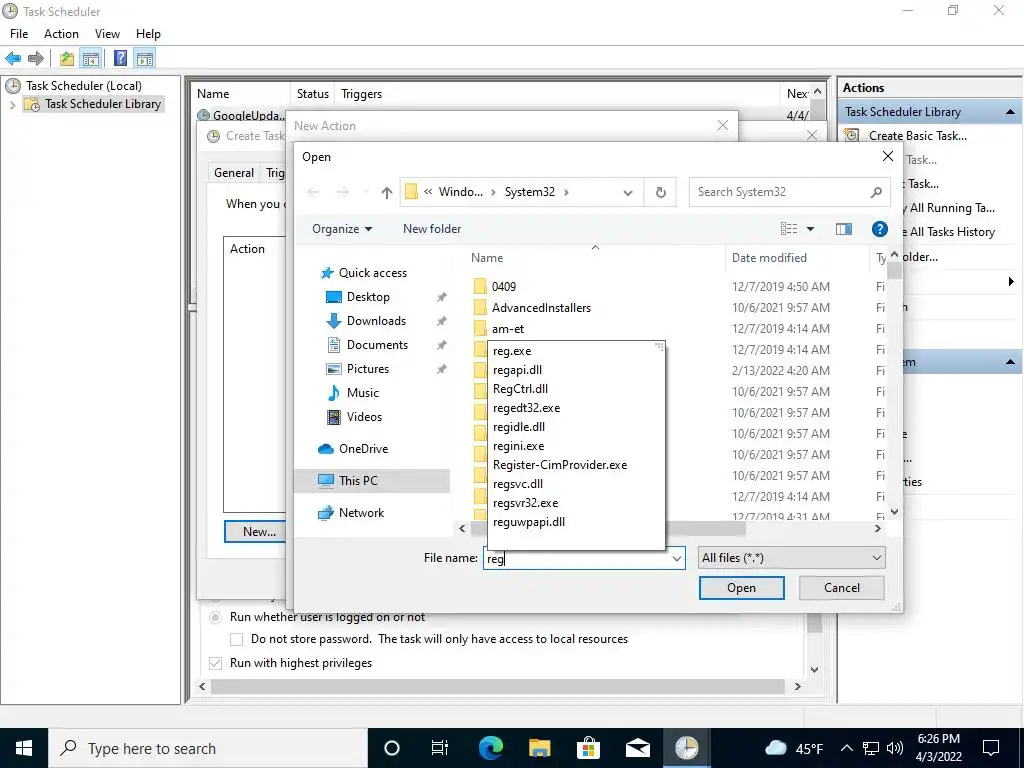Select the AdvancedInstallers folder
The image size is (1024, 768).
tap(541, 308)
